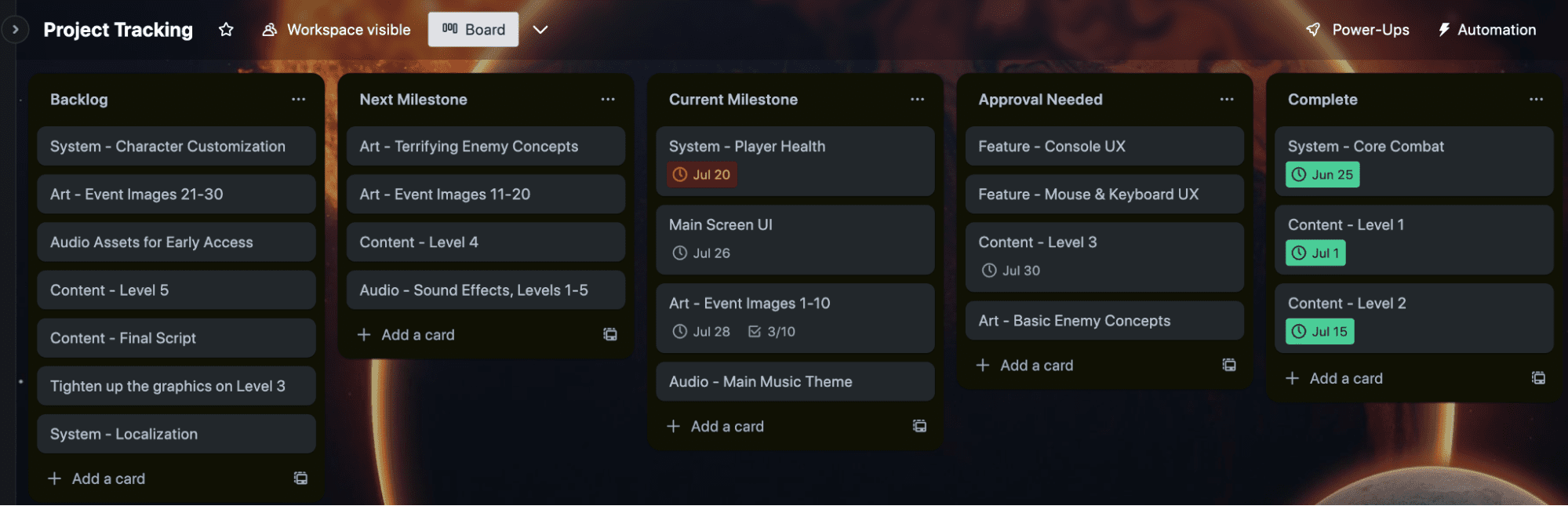Expand the left sidebar with chevron
The image size is (1568, 506).
(x=15, y=30)
